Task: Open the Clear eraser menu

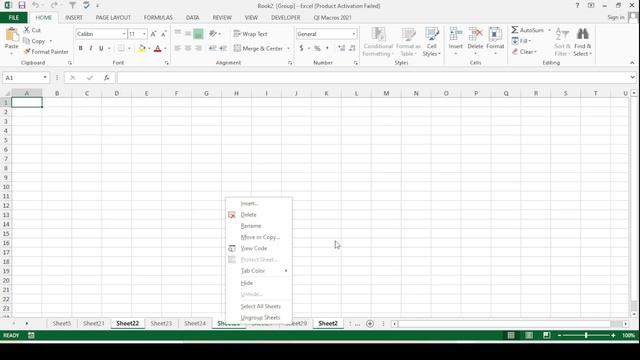Action: (524, 52)
